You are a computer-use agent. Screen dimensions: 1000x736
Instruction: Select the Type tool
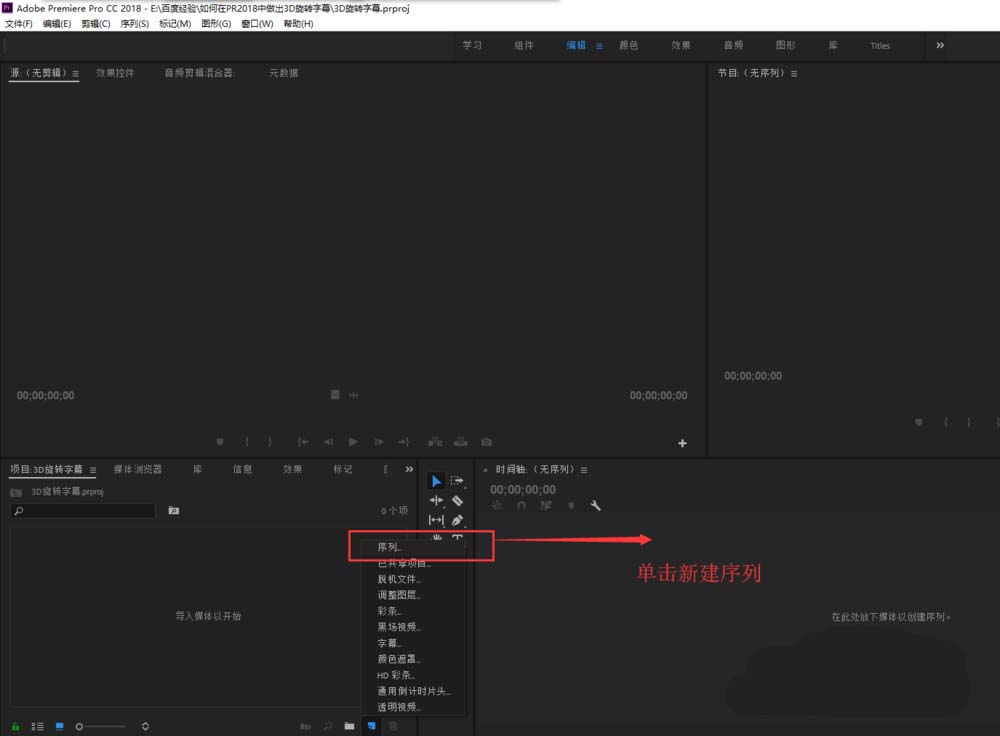pyautogui.click(x=457, y=537)
